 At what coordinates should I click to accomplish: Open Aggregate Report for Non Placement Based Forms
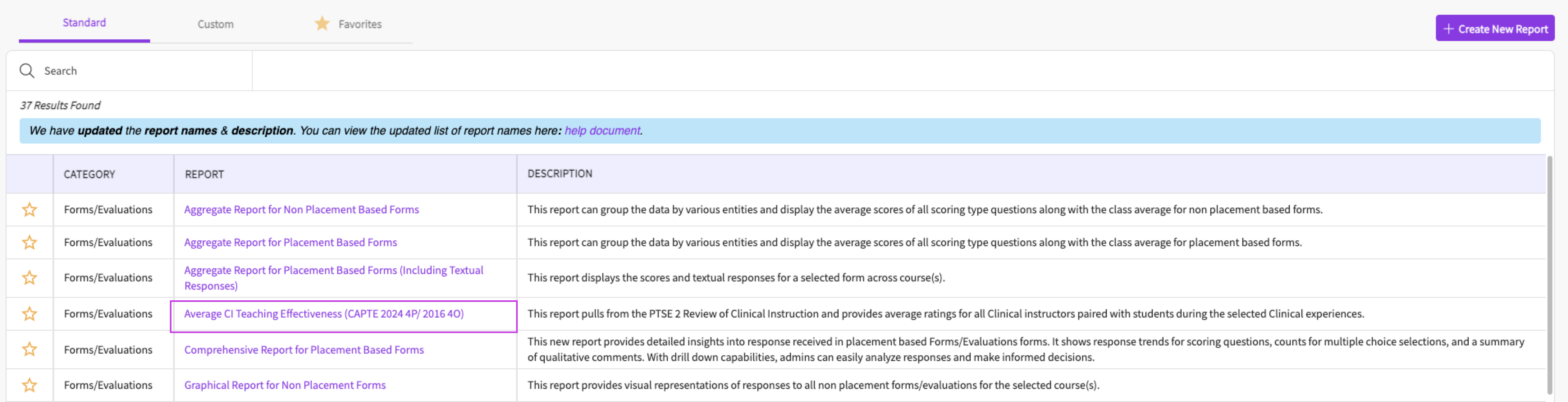point(301,210)
